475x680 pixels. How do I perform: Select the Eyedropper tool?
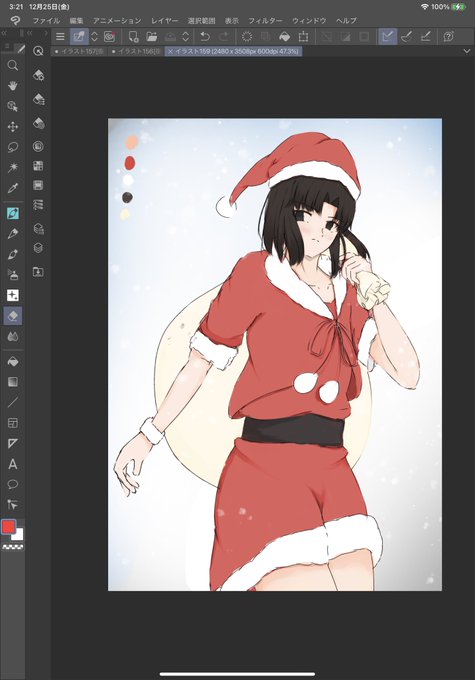coord(13,188)
